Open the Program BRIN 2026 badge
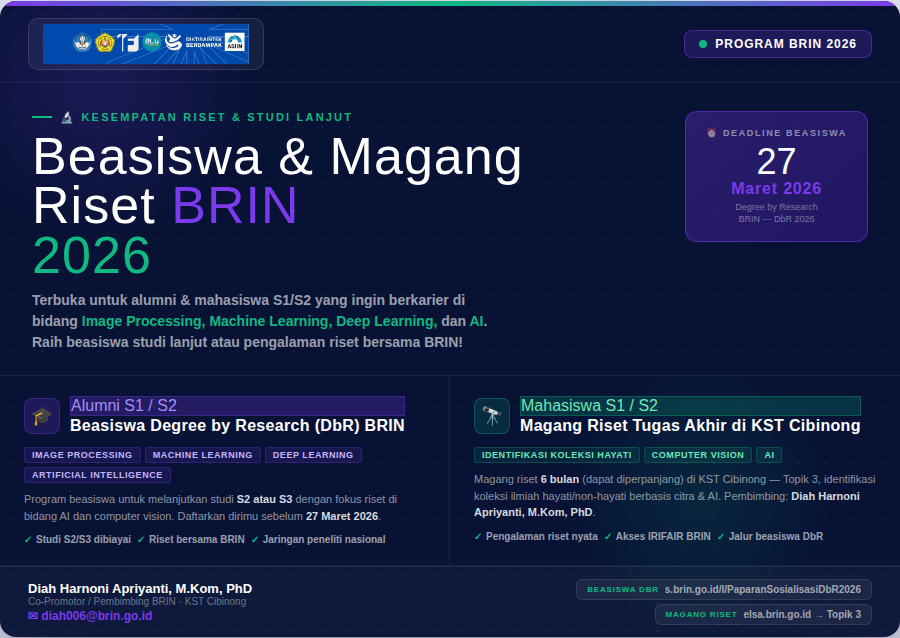Viewport: 900px width, 638px height. [777, 44]
